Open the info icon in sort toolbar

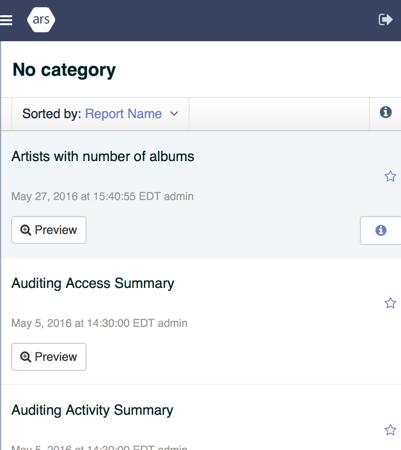(385, 112)
